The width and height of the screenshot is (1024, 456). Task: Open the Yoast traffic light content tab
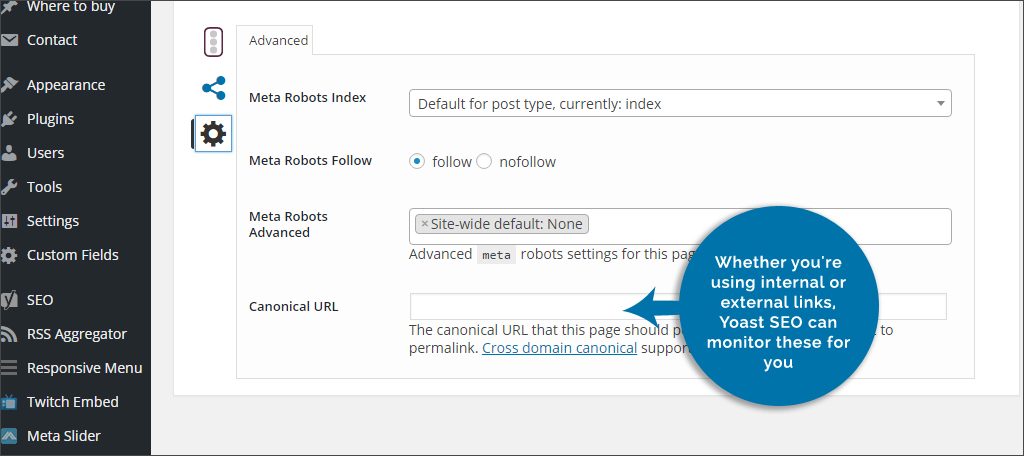click(x=213, y=42)
